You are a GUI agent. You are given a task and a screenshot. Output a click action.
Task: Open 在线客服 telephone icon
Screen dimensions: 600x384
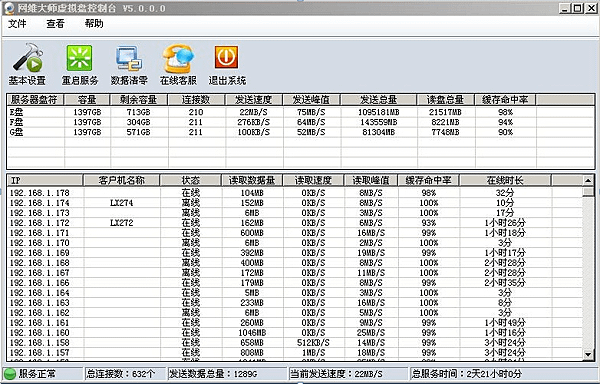click(x=178, y=59)
